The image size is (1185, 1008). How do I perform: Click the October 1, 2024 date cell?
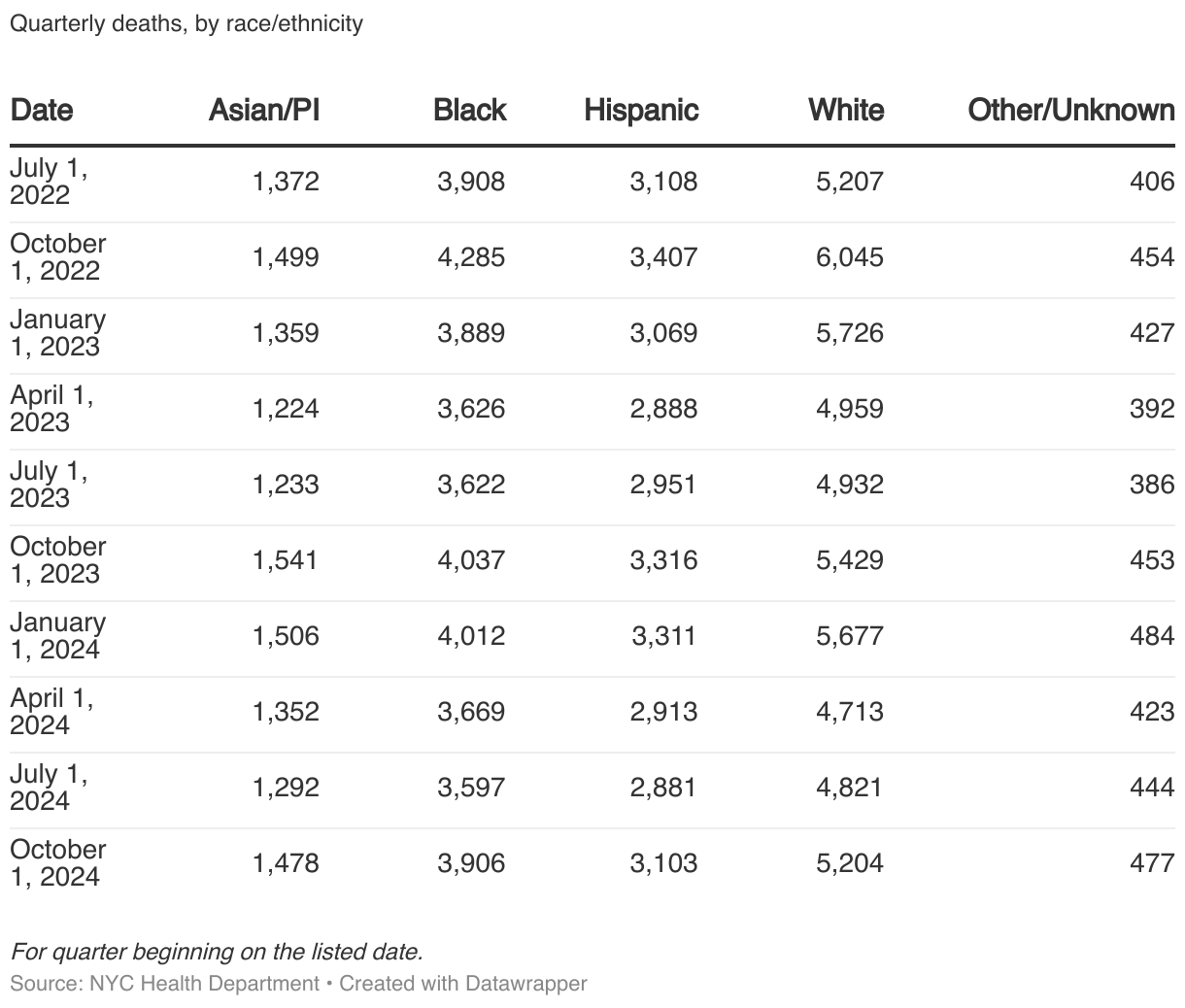point(58,863)
